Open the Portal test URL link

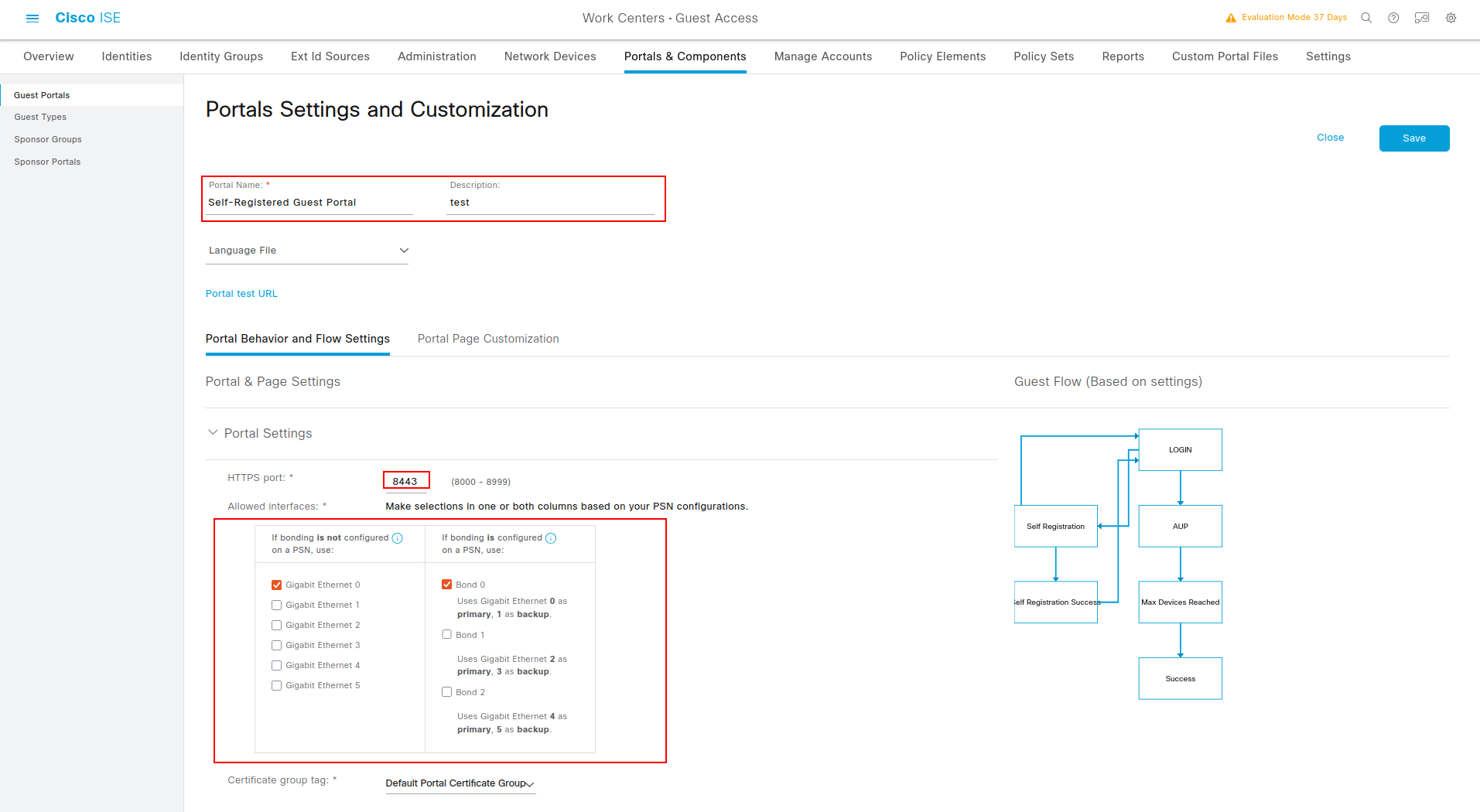pyautogui.click(x=241, y=294)
